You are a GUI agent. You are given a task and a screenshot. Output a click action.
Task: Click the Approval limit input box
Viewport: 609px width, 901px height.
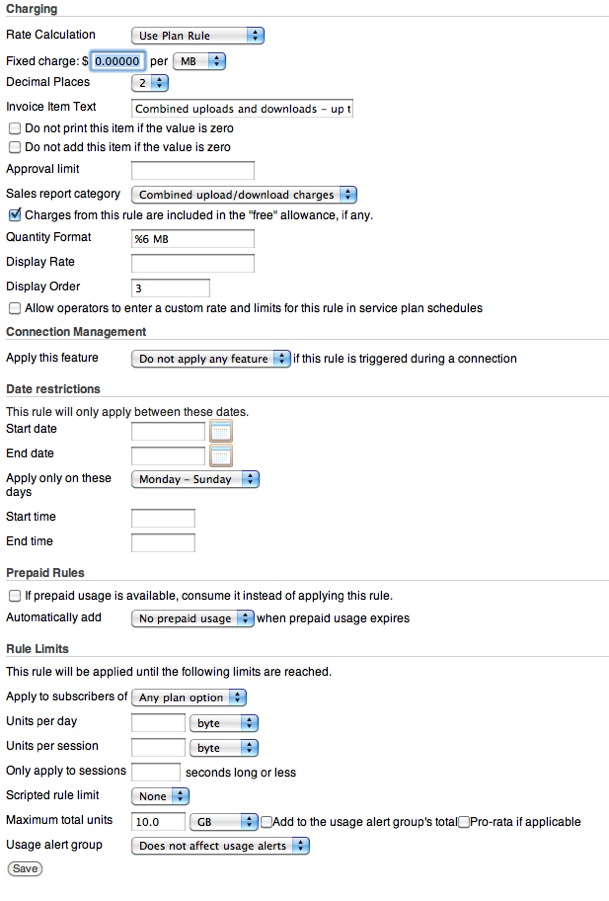[193, 171]
